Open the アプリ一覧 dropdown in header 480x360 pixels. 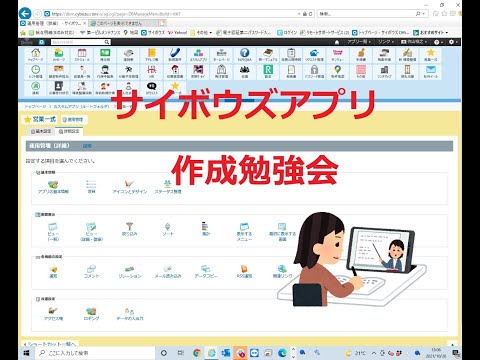[x=359, y=42]
